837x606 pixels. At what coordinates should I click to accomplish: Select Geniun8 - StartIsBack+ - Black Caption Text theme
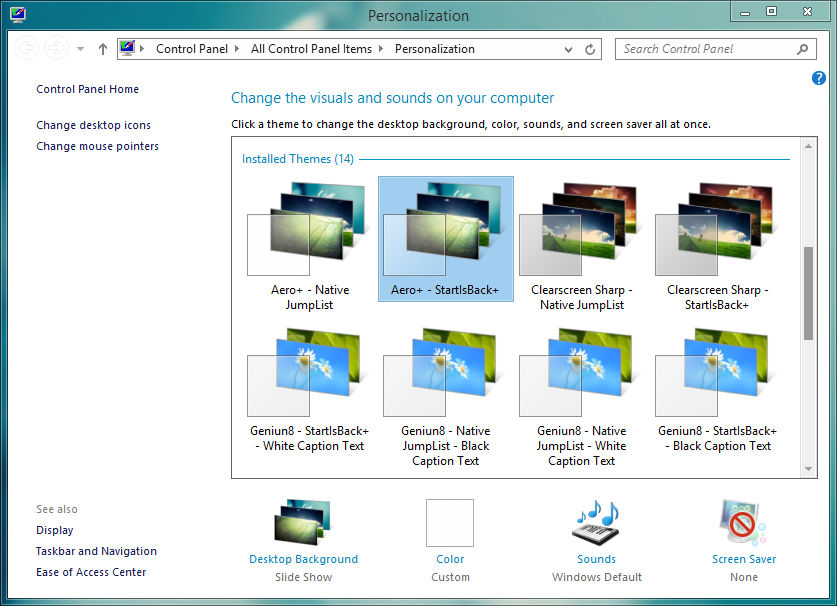click(717, 392)
